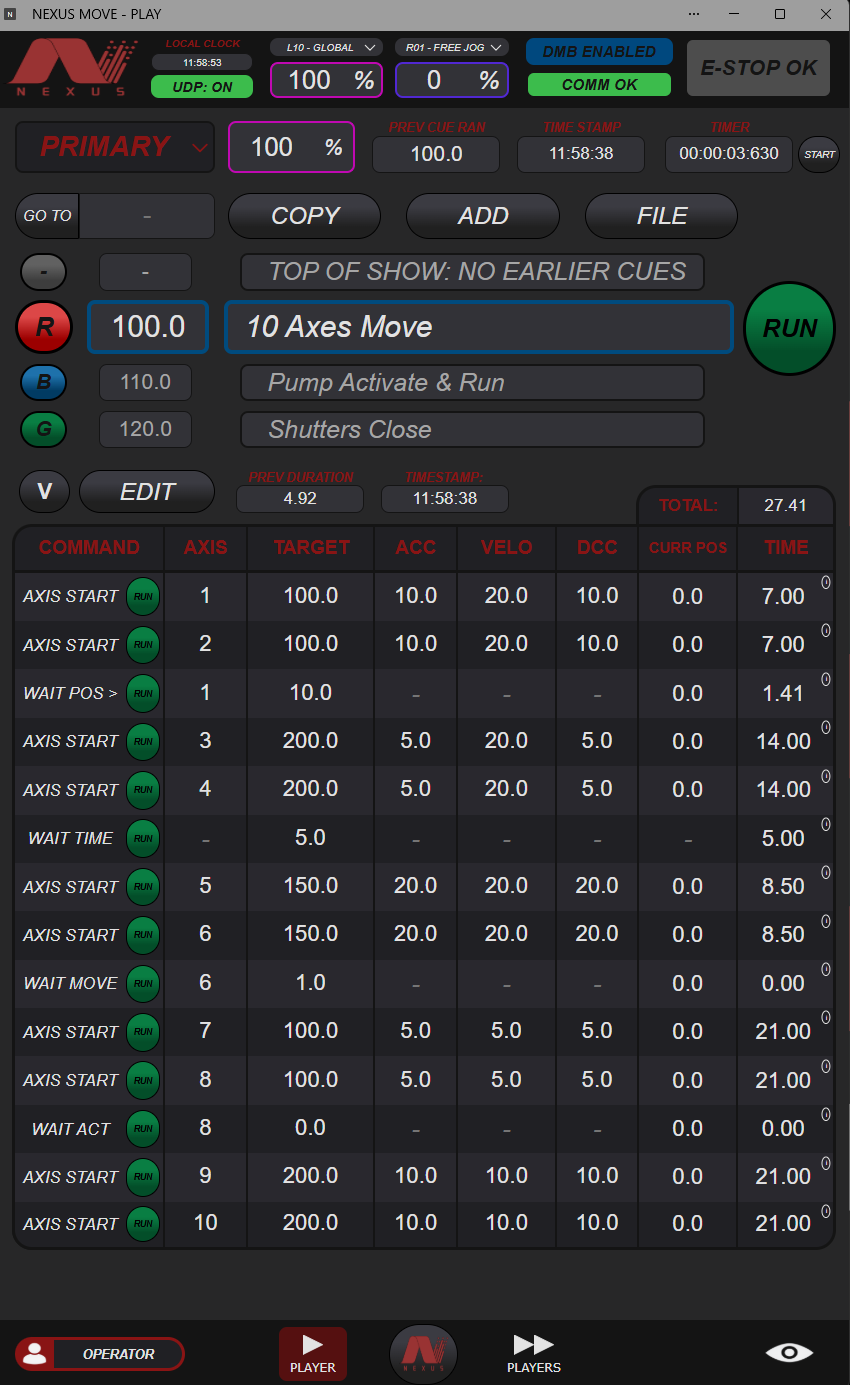
Task: Click cue number 120.0
Action: point(145,429)
